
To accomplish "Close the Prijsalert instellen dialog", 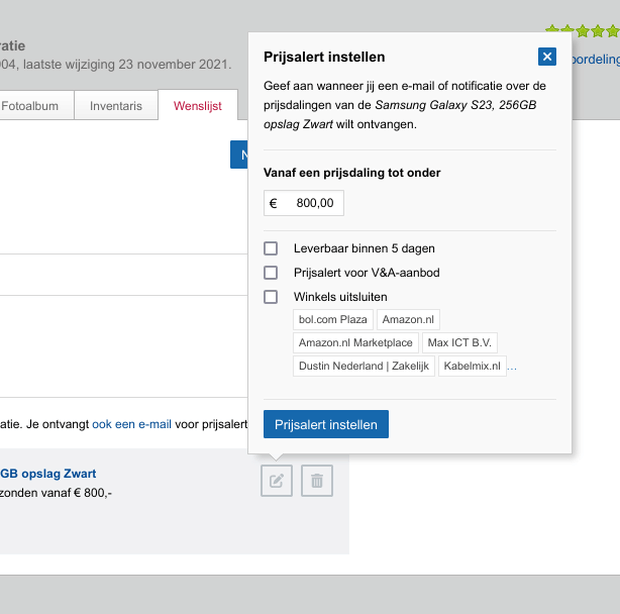I will (547, 57).
